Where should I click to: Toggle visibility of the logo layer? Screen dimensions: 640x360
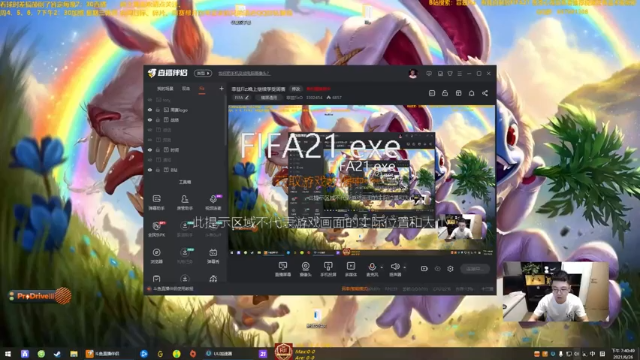(x=150, y=110)
